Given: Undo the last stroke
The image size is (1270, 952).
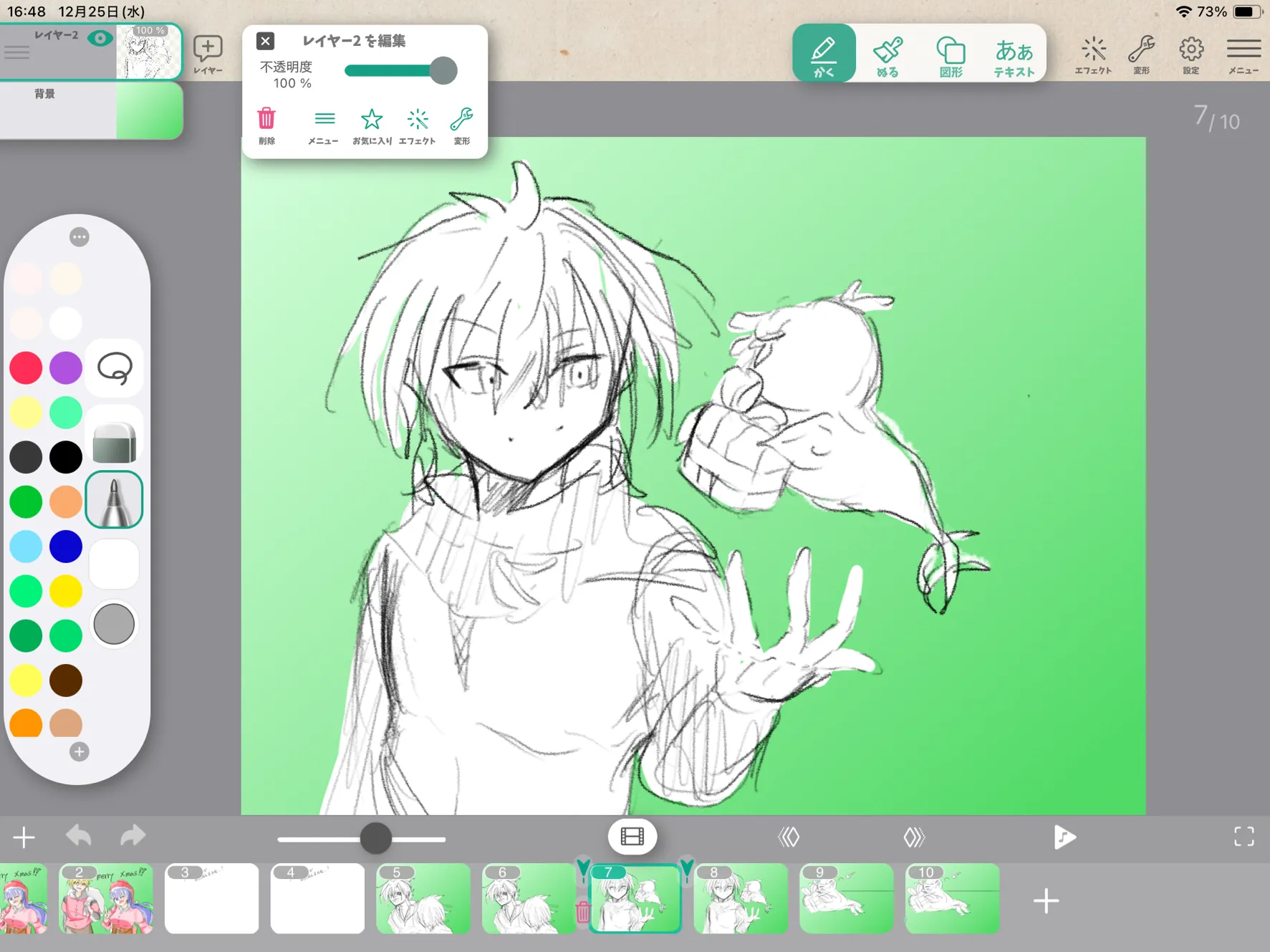Looking at the screenshot, I should pyautogui.click(x=79, y=836).
